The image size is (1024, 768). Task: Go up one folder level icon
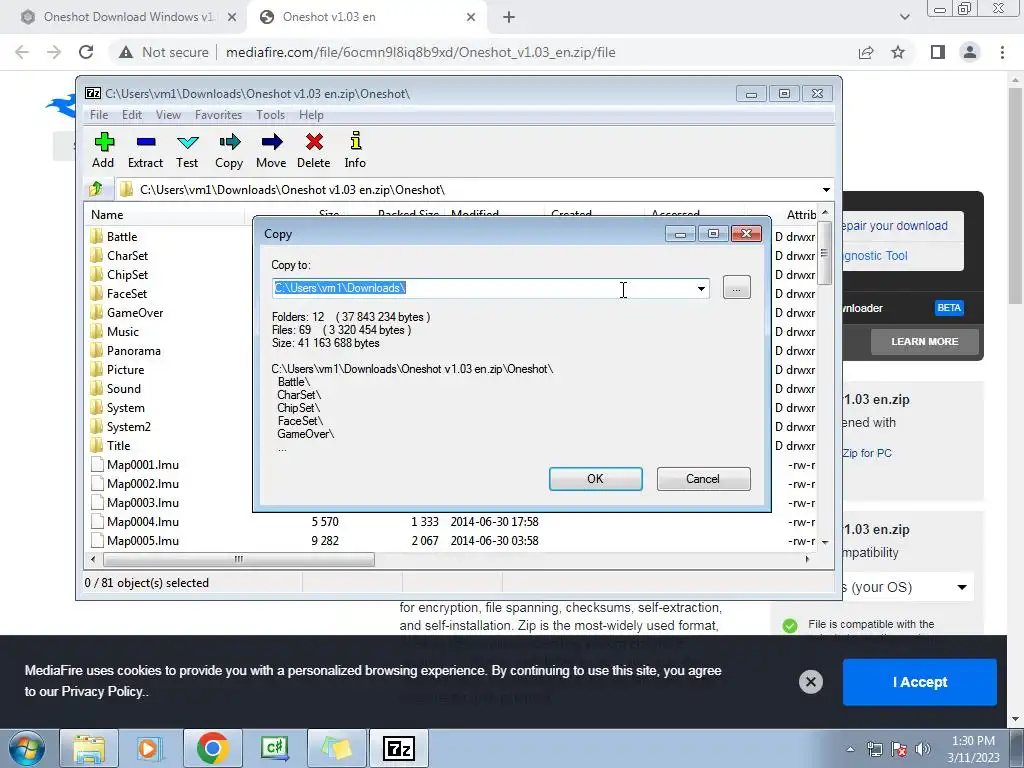click(x=96, y=189)
